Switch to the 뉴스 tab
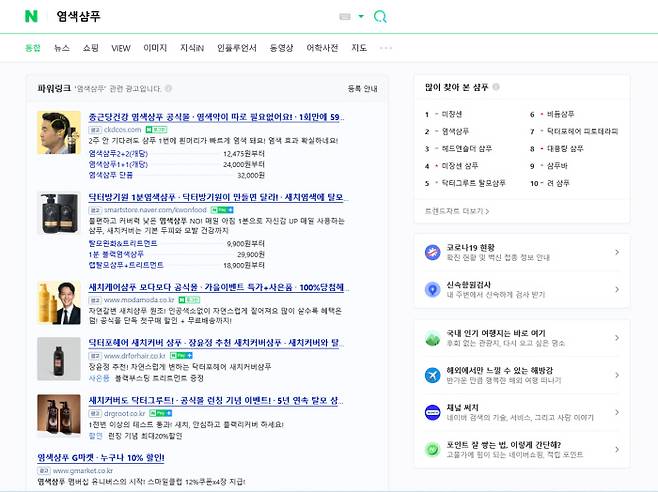This screenshot has height=492, width=658. [x=62, y=48]
